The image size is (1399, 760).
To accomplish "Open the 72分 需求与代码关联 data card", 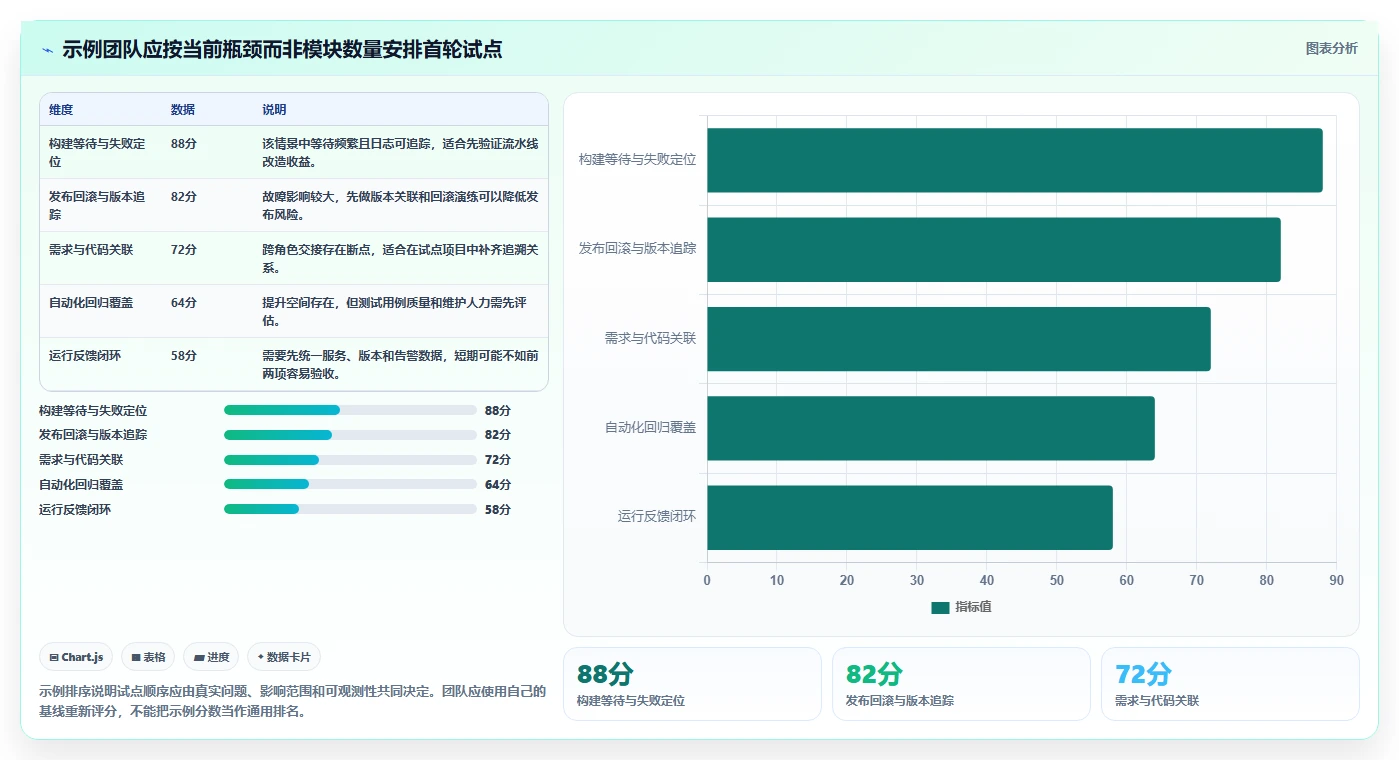I will click(x=1230, y=684).
